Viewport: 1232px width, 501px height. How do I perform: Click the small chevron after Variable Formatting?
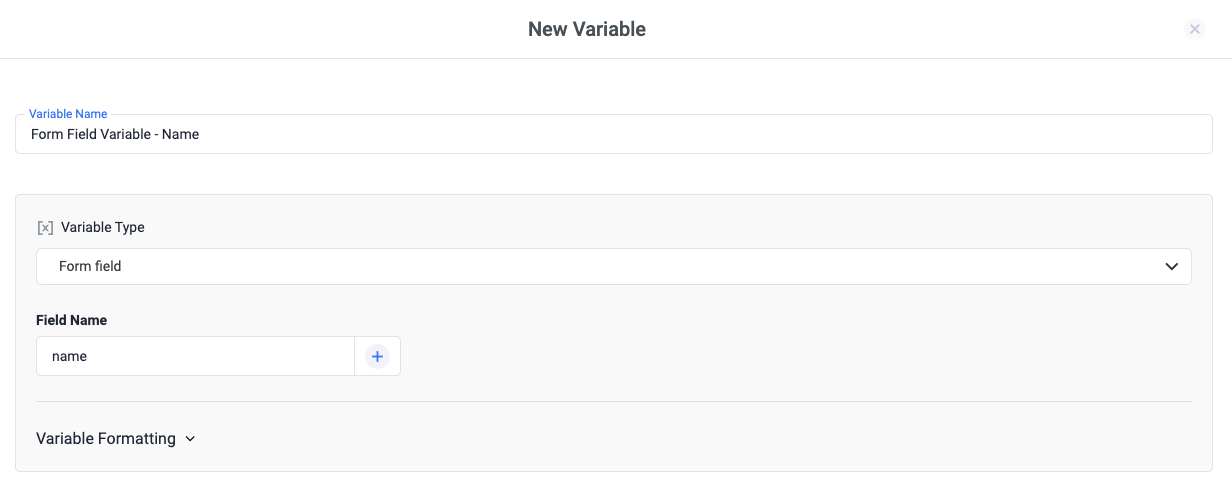190,439
